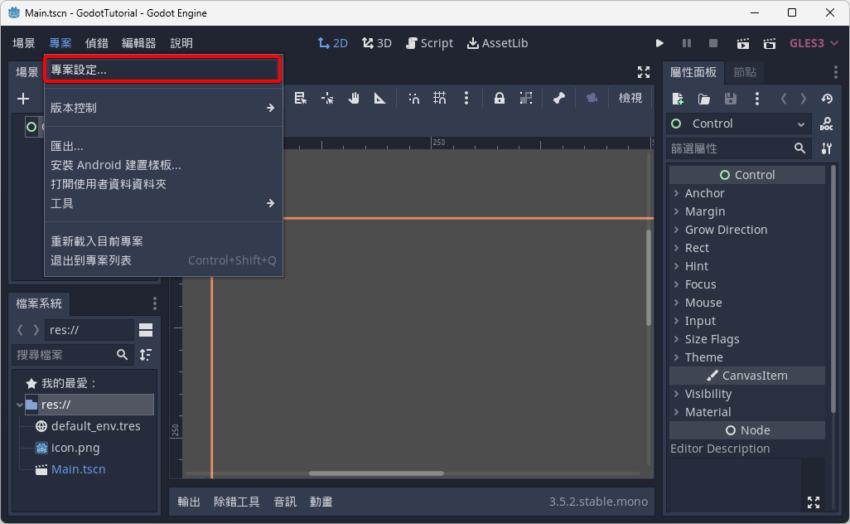Screen dimensions: 850x524
Task: Select Main.tscn in the file system
Action: click(78, 469)
